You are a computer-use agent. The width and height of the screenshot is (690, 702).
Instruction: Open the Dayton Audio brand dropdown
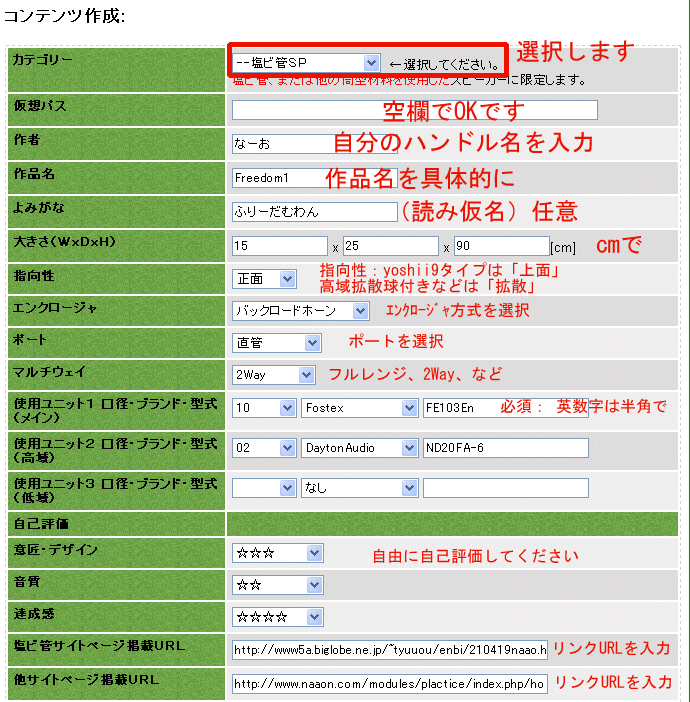(x=359, y=449)
